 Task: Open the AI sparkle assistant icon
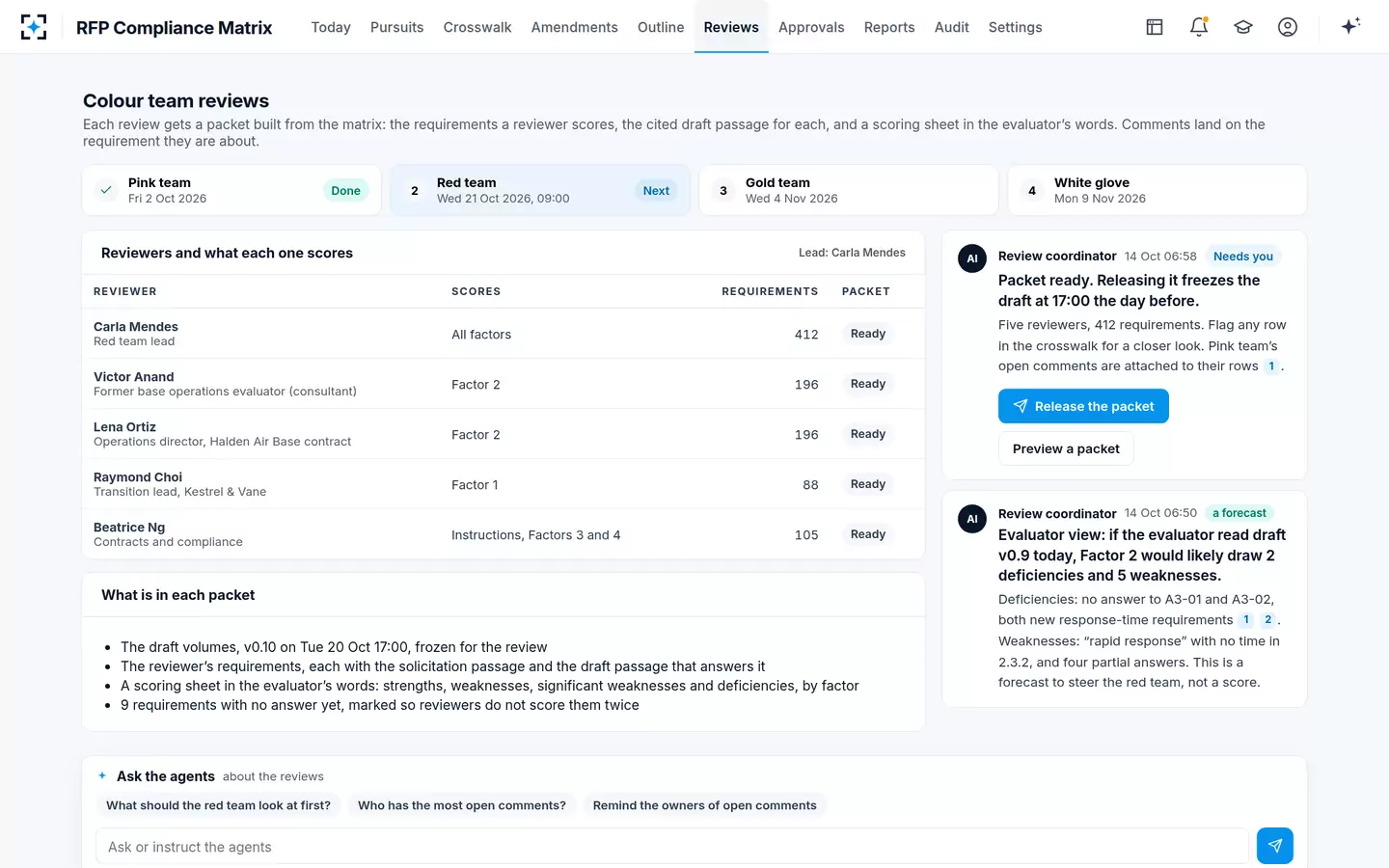tap(1350, 26)
